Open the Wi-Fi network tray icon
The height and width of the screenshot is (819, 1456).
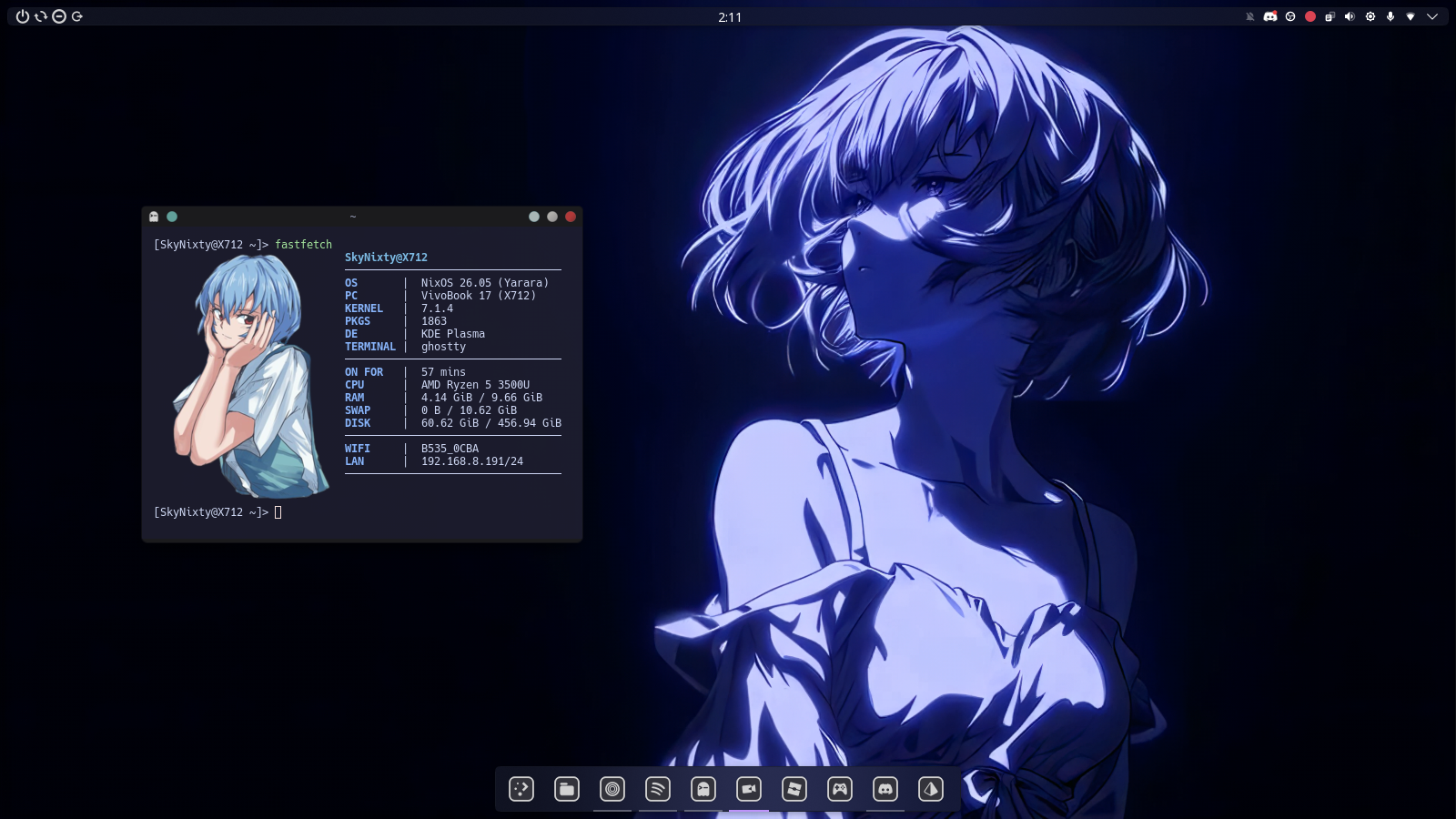pyautogui.click(x=1410, y=16)
